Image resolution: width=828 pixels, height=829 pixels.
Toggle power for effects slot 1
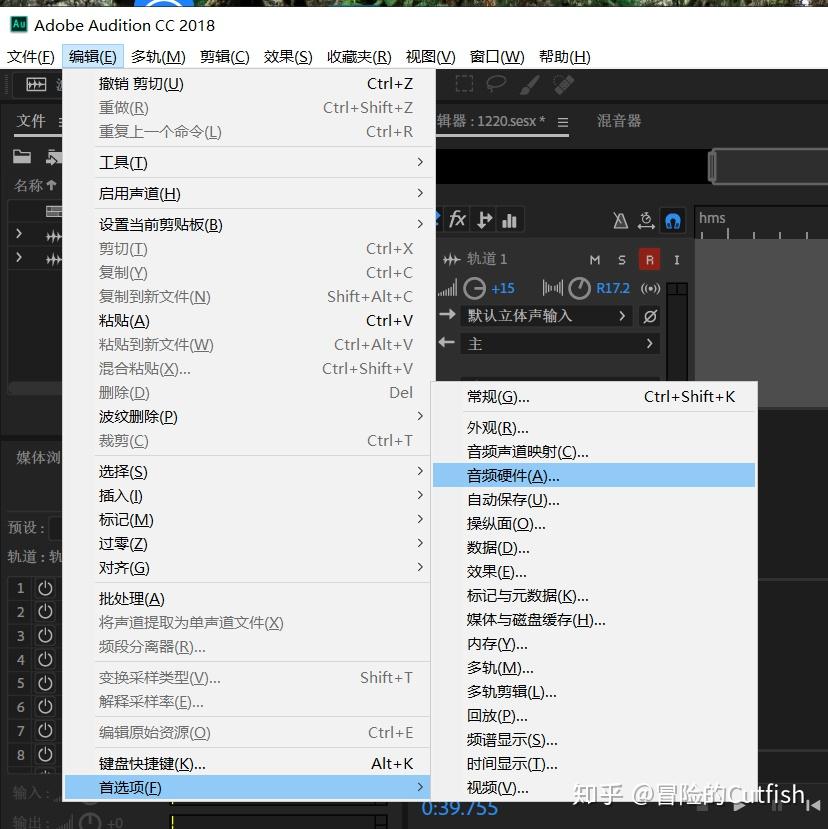click(45, 588)
